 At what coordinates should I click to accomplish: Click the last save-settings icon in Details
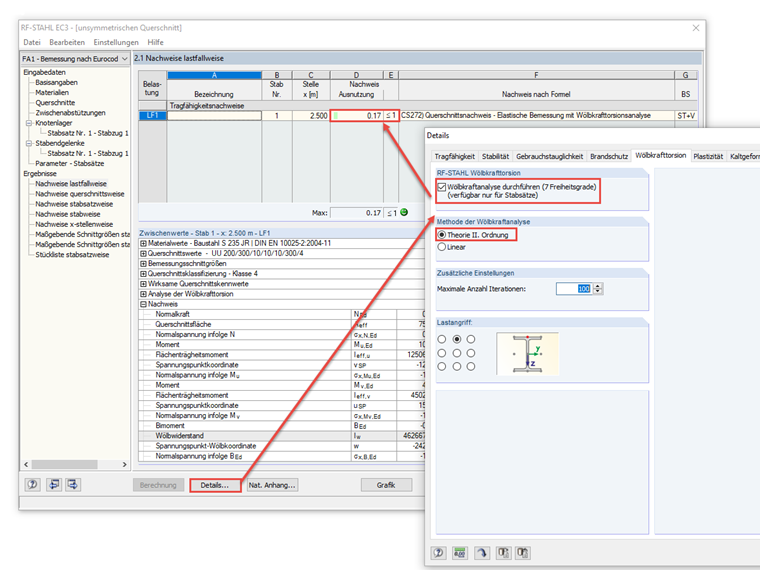[522, 553]
